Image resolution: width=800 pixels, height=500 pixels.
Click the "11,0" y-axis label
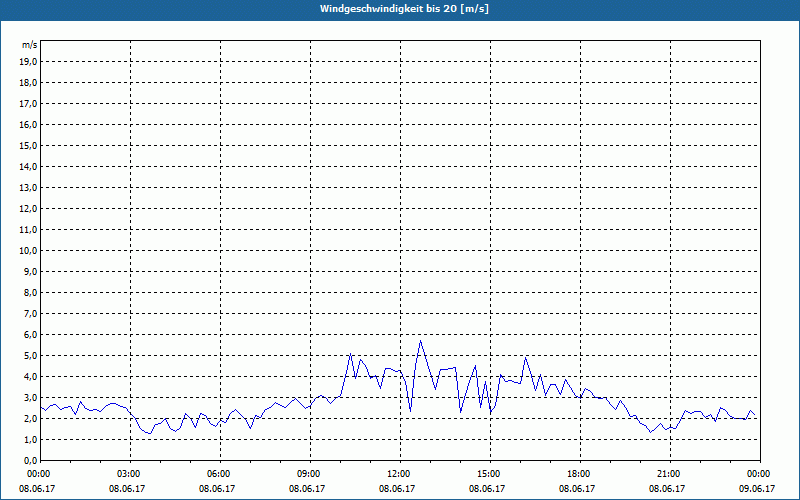29,230
